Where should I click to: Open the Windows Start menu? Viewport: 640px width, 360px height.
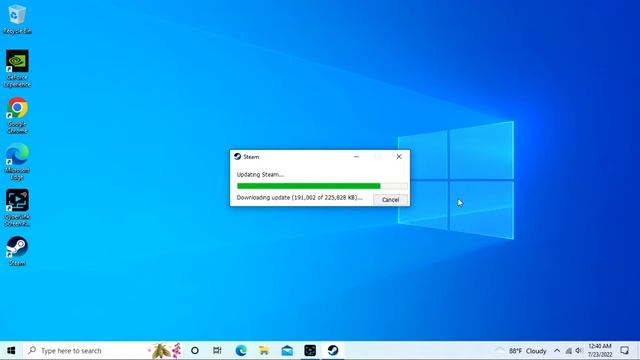tap(11, 351)
